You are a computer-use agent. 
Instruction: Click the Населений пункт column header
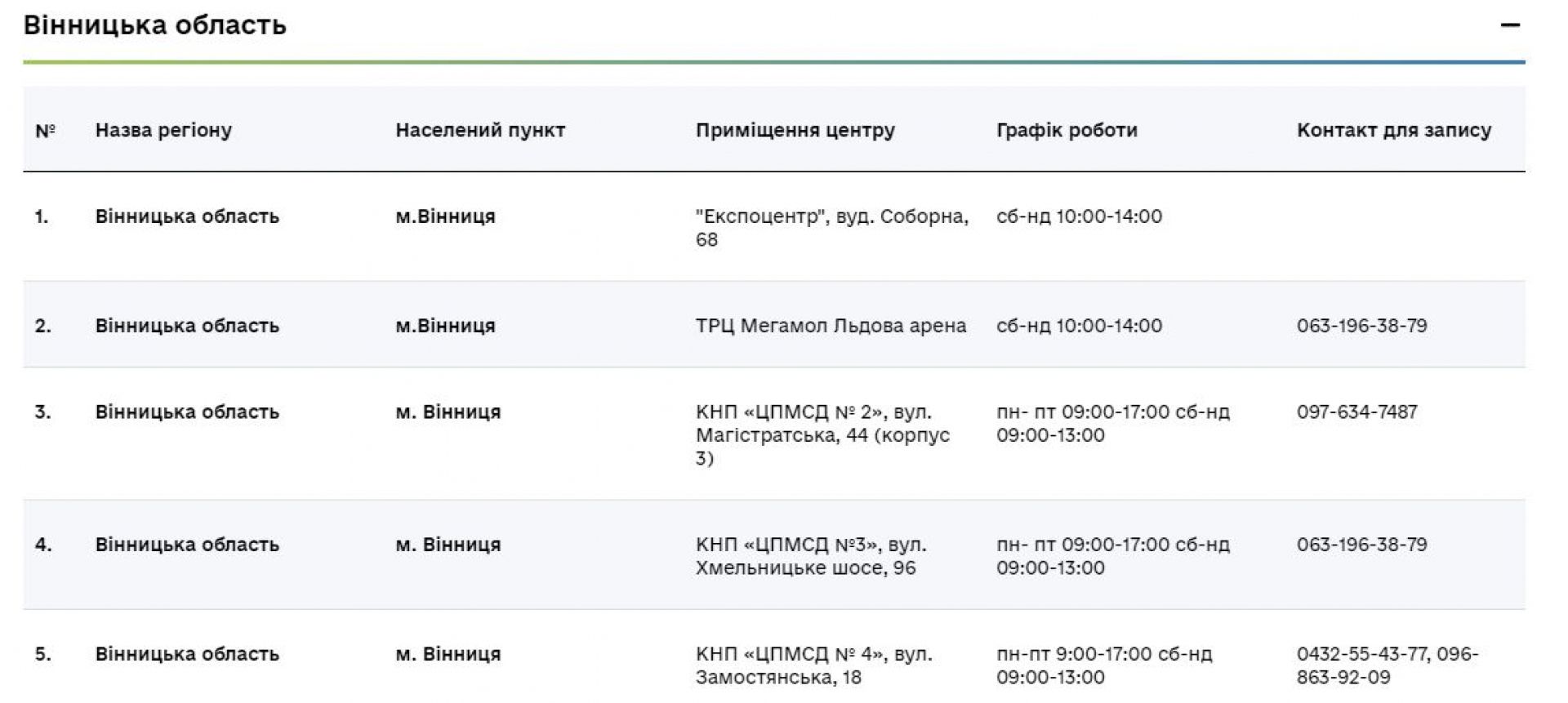pos(480,130)
